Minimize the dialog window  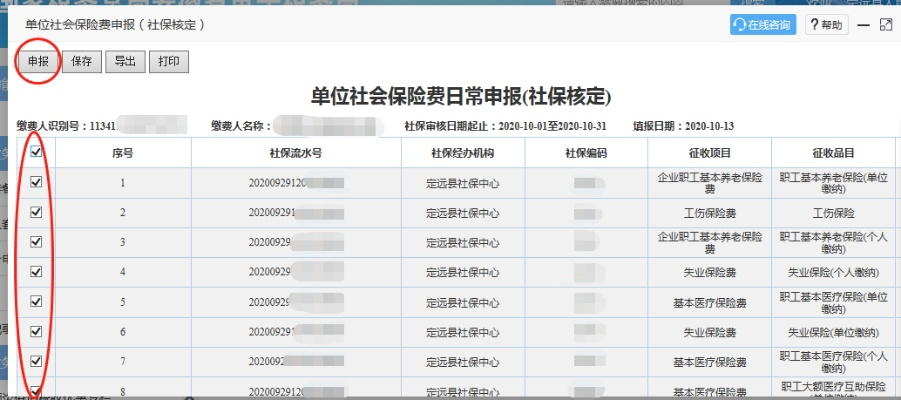point(863,25)
